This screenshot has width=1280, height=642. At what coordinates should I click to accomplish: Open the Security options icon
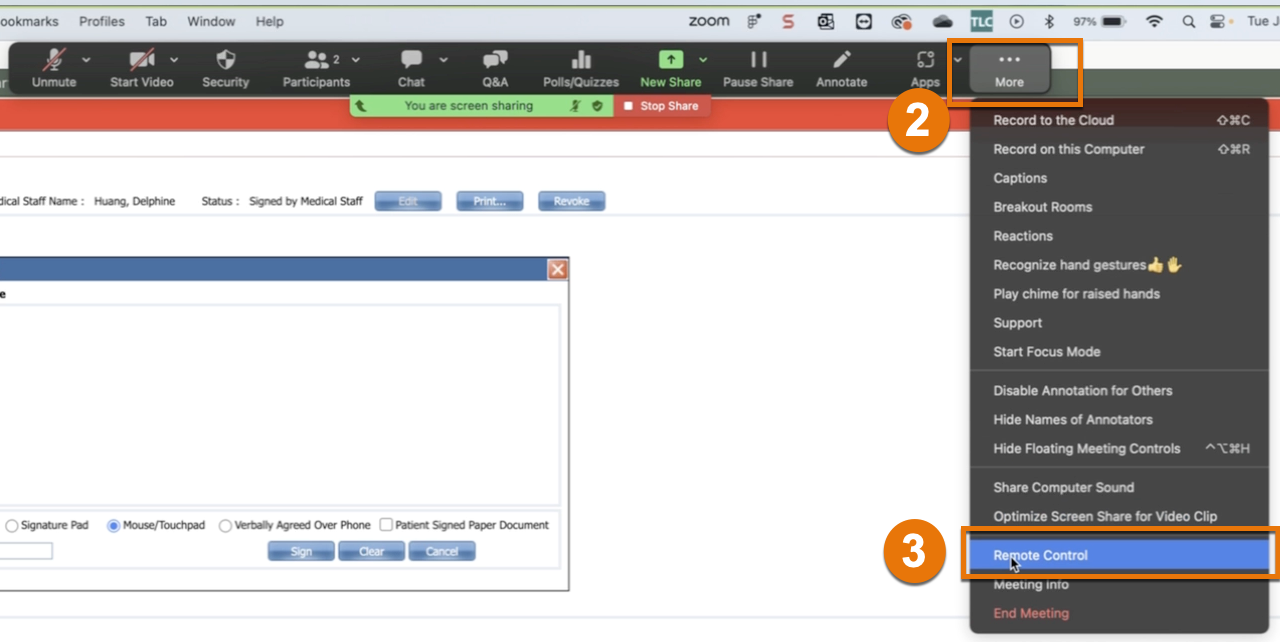(225, 68)
